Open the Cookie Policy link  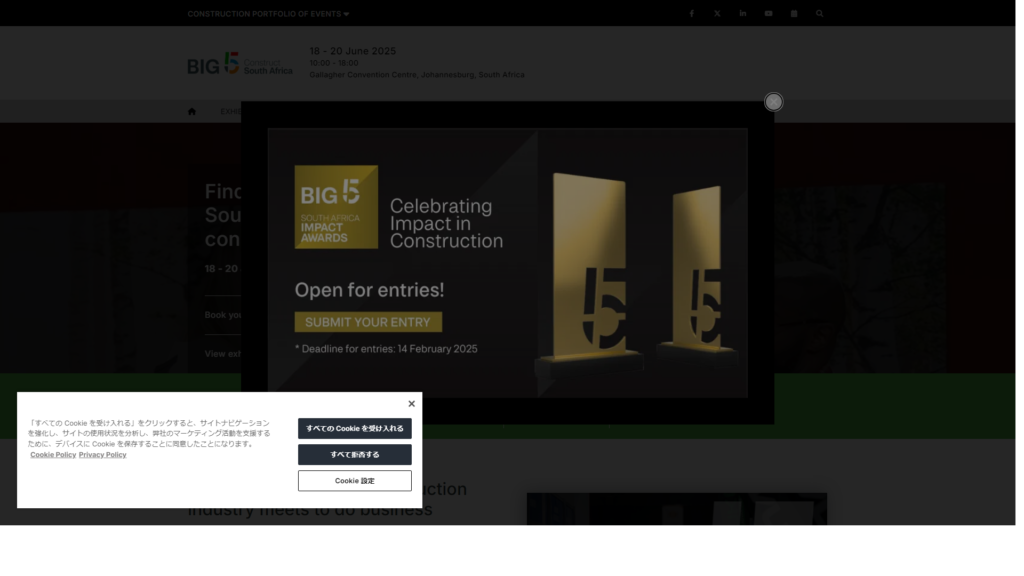click(53, 455)
